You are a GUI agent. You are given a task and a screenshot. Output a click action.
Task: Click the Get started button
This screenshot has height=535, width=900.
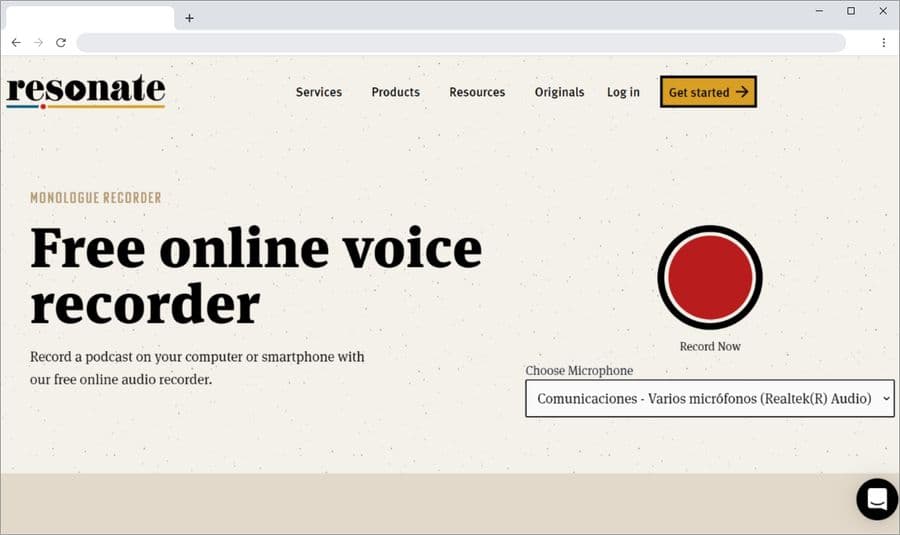pos(708,92)
